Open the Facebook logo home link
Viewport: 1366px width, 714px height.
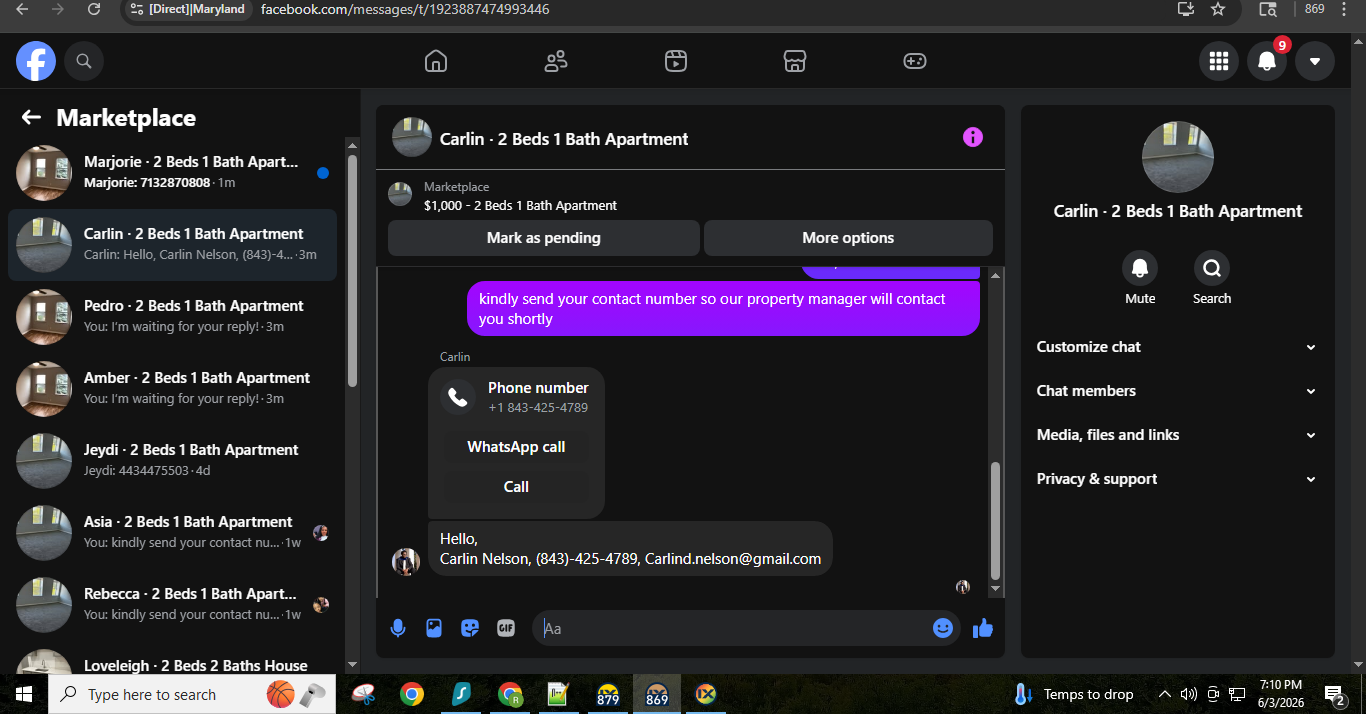tap(35, 61)
